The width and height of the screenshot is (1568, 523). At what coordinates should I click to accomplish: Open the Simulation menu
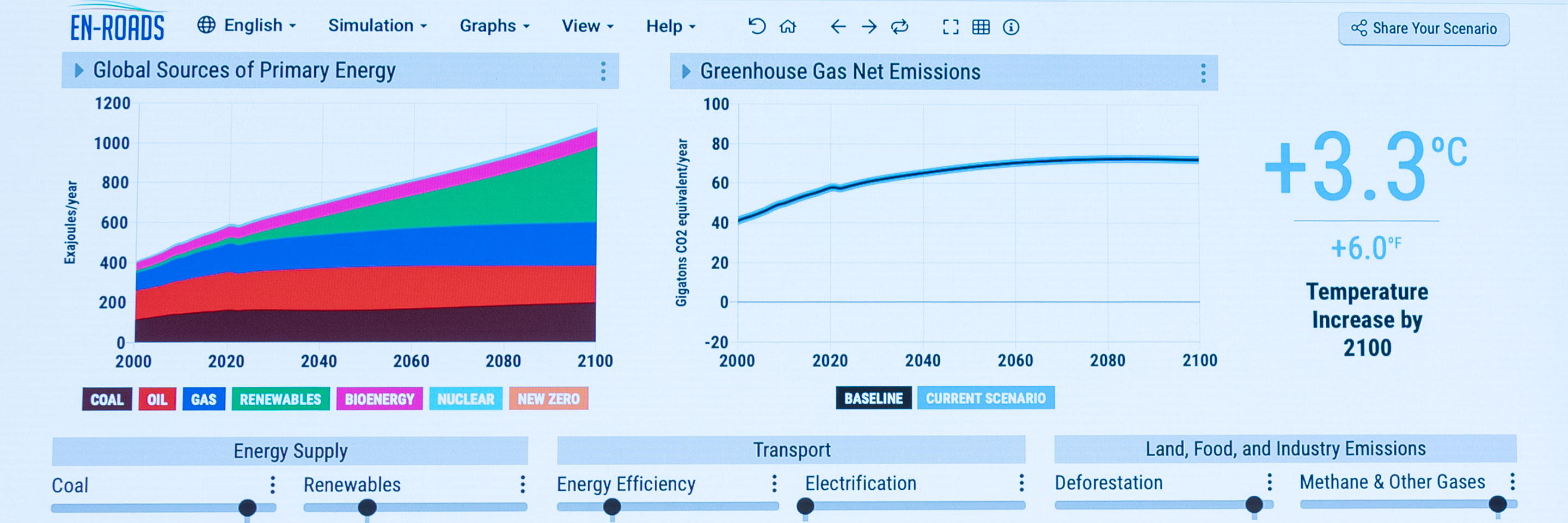[377, 26]
